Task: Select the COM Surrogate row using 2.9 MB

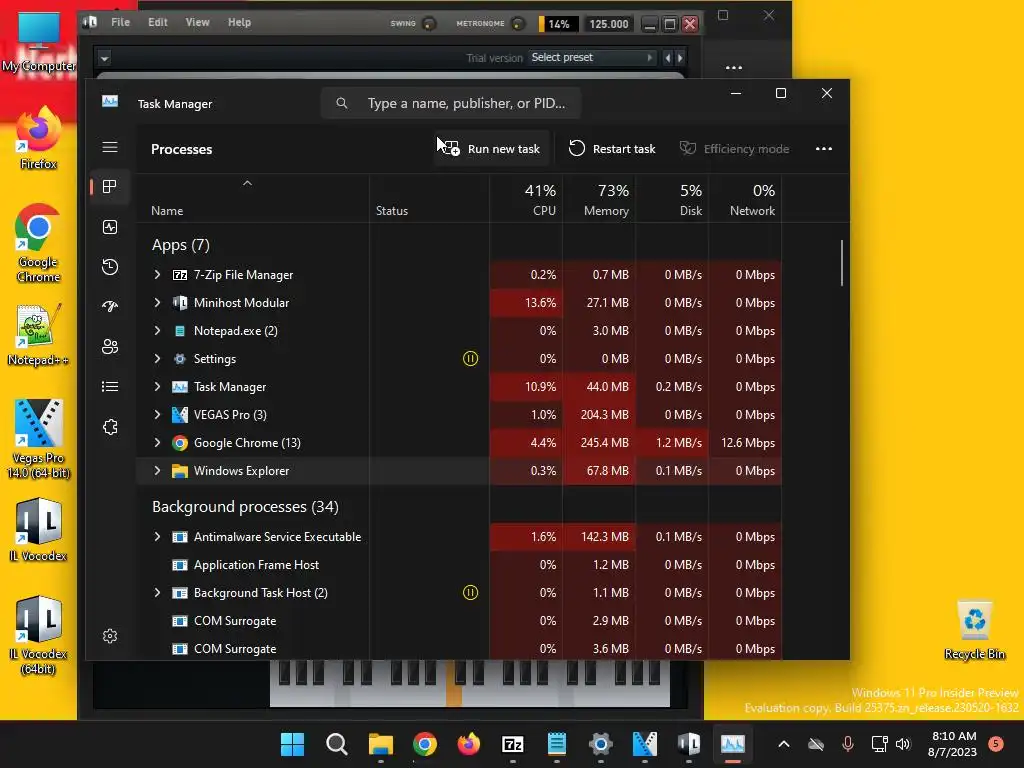Action: 459,620
